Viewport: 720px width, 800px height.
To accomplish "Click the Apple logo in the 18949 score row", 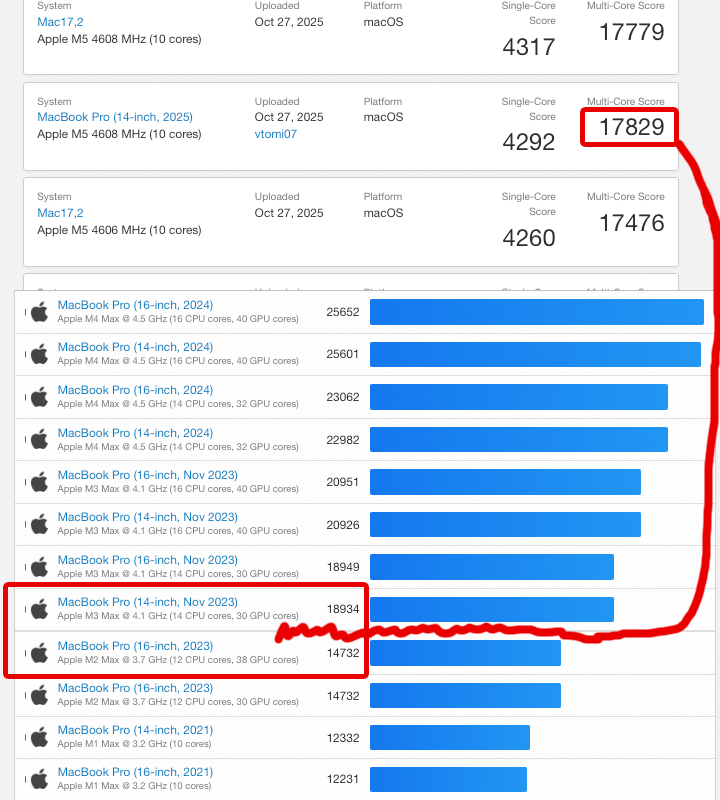I will click(x=39, y=567).
